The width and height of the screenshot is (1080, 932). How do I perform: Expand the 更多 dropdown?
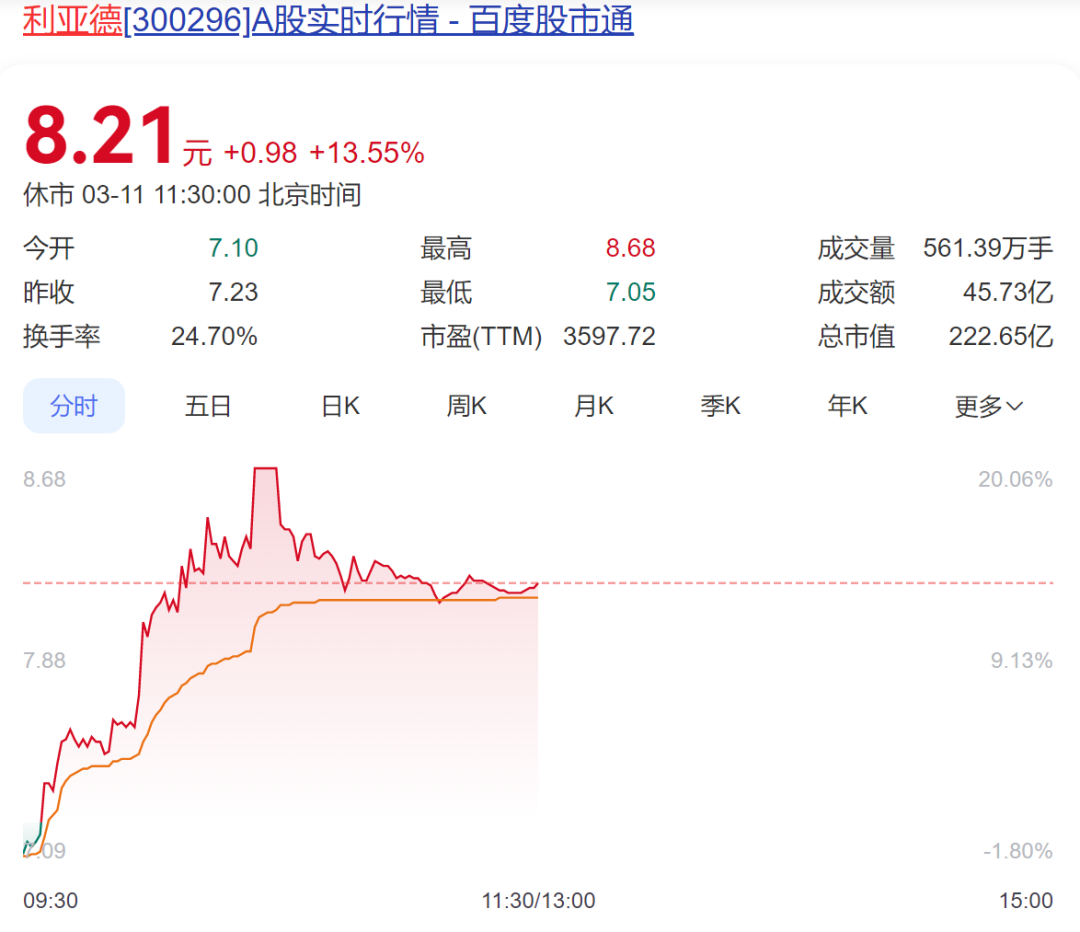click(x=988, y=406)
